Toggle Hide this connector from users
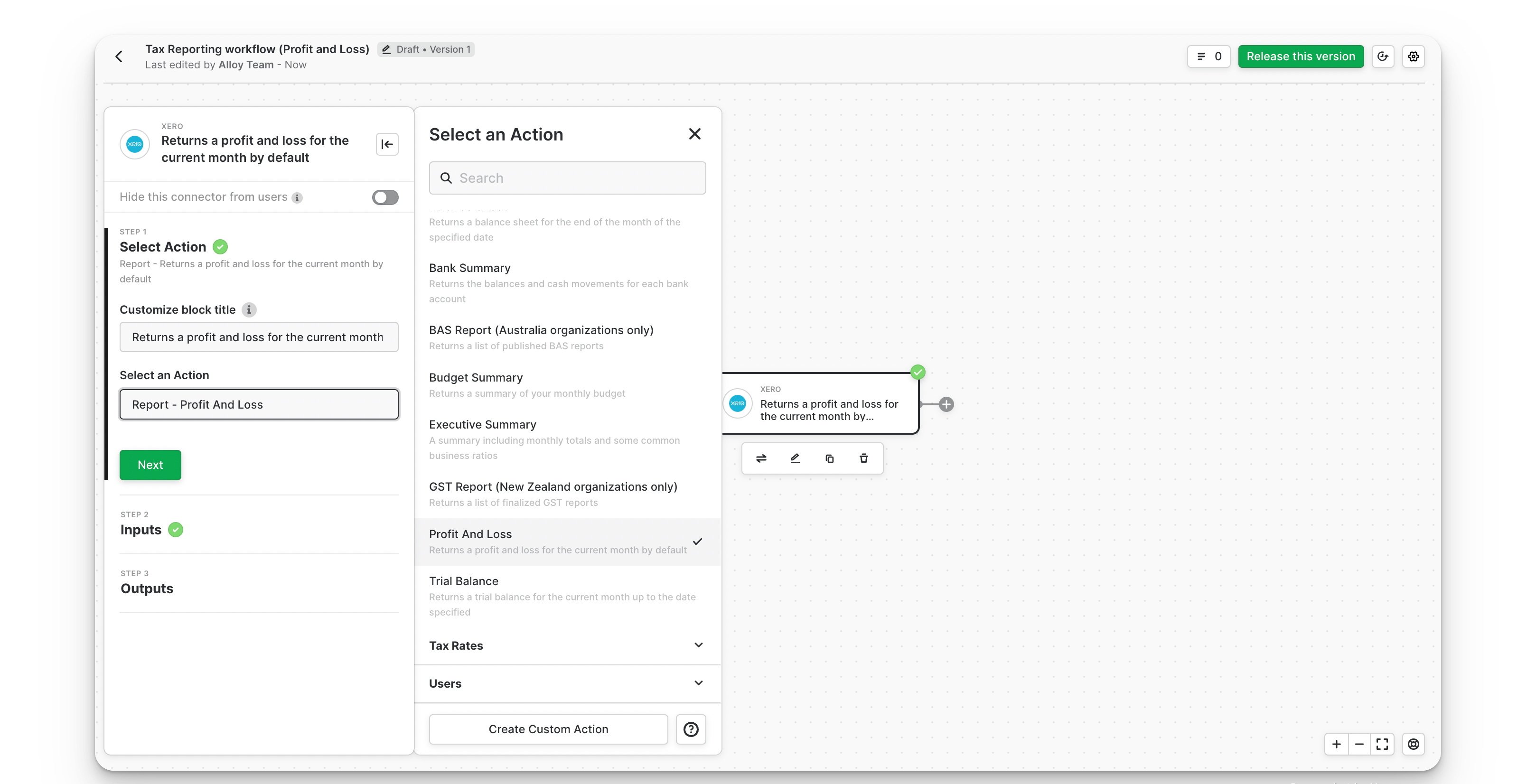The width and height of the screenshot is (1536, 784). click(x=385, y=197)
